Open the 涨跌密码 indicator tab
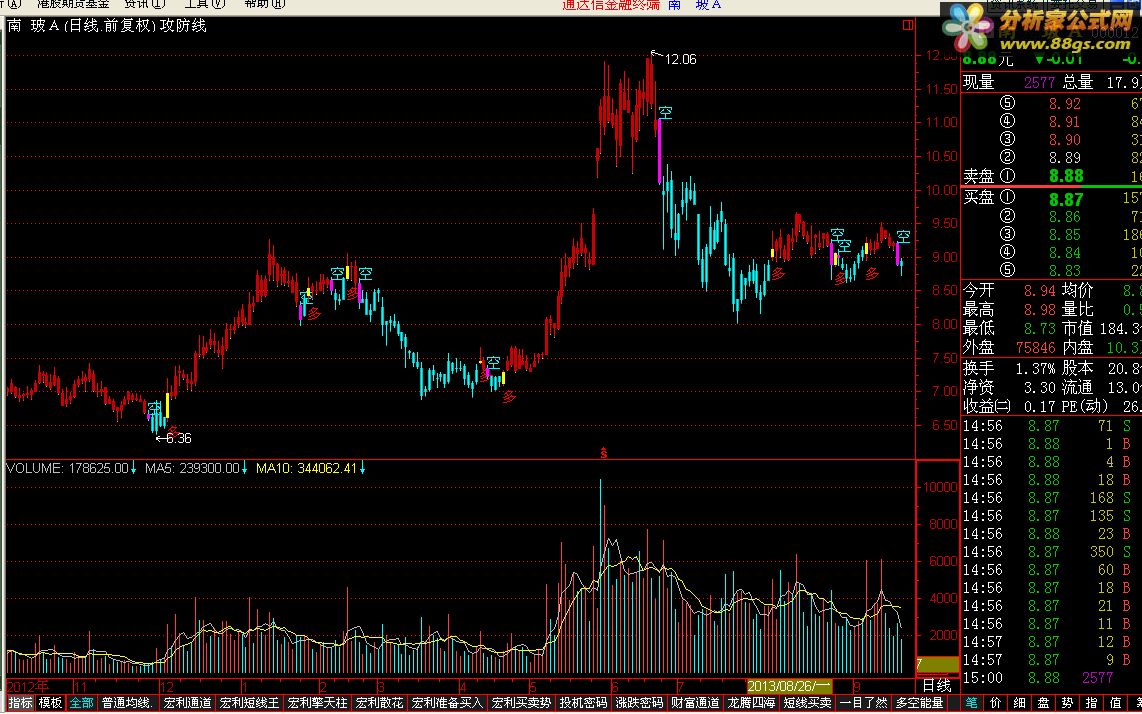The width and height of the screenshot is (1142, 714). (x=639, y=704)
